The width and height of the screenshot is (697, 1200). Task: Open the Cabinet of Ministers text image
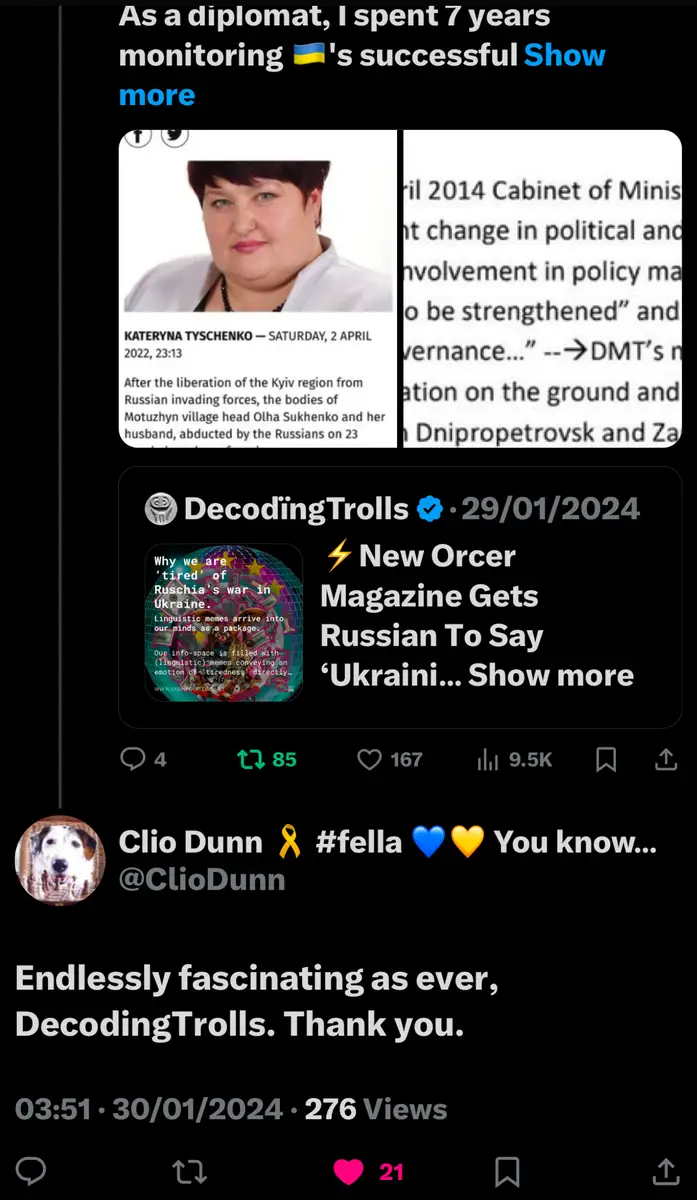[x=542, y=288]
